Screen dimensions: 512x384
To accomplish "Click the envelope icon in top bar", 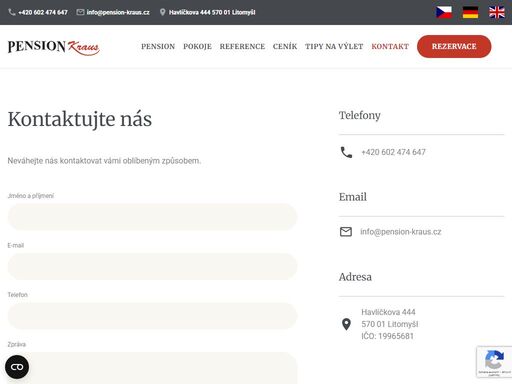I will [80, 12].
